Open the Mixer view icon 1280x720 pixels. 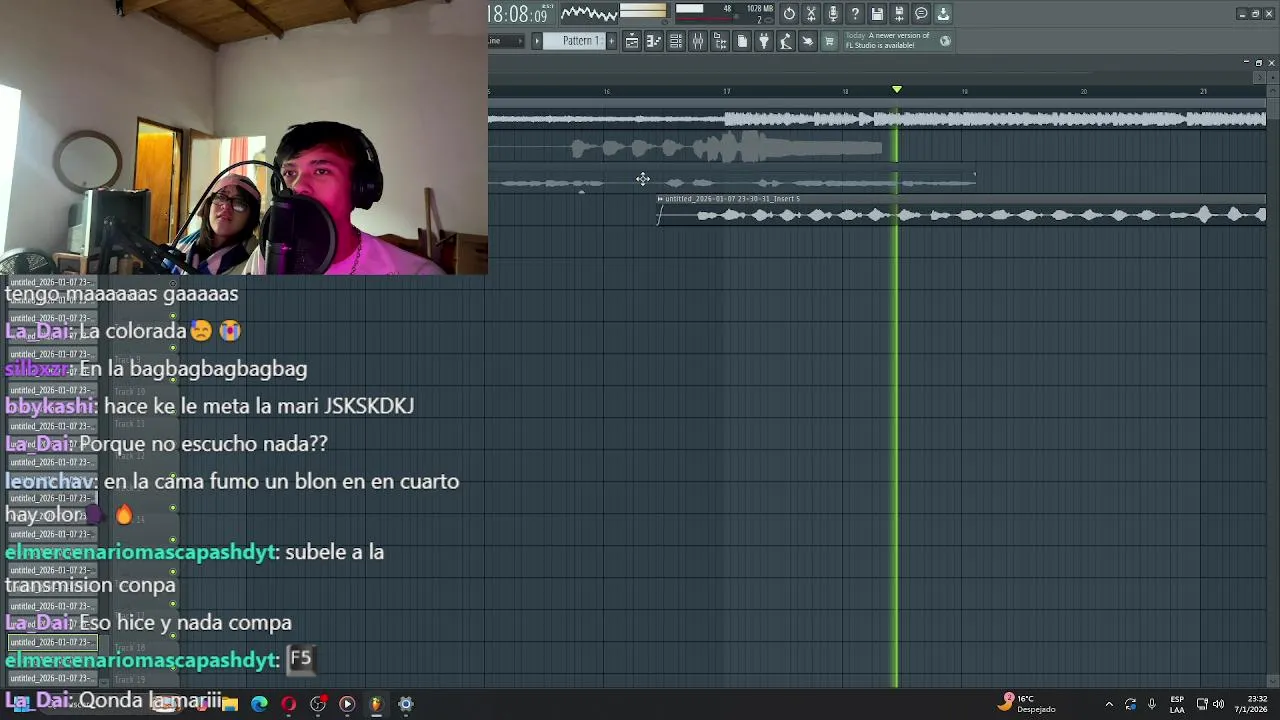pos(698,41)
